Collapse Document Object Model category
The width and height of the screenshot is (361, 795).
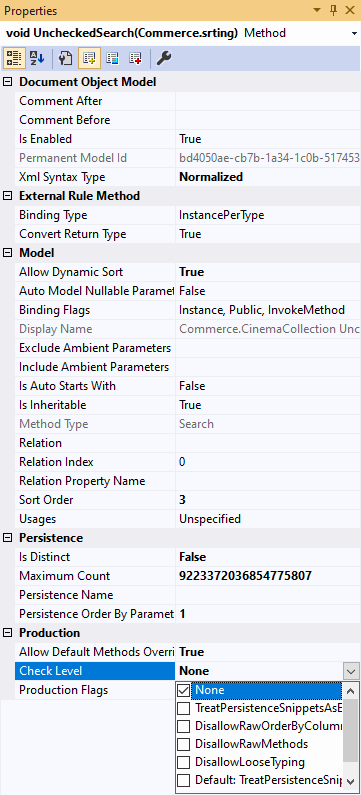pos(8,82)
